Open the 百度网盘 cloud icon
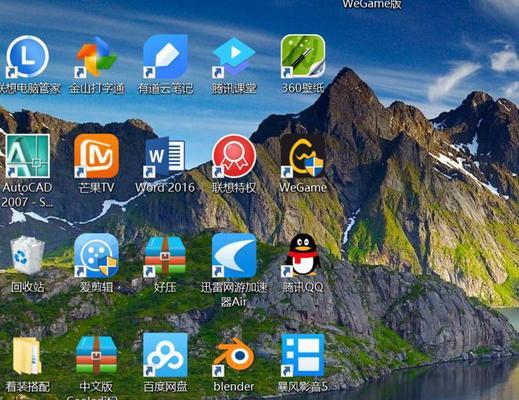Viewport: 519px width, 400px height. click(x=165, y=355)
